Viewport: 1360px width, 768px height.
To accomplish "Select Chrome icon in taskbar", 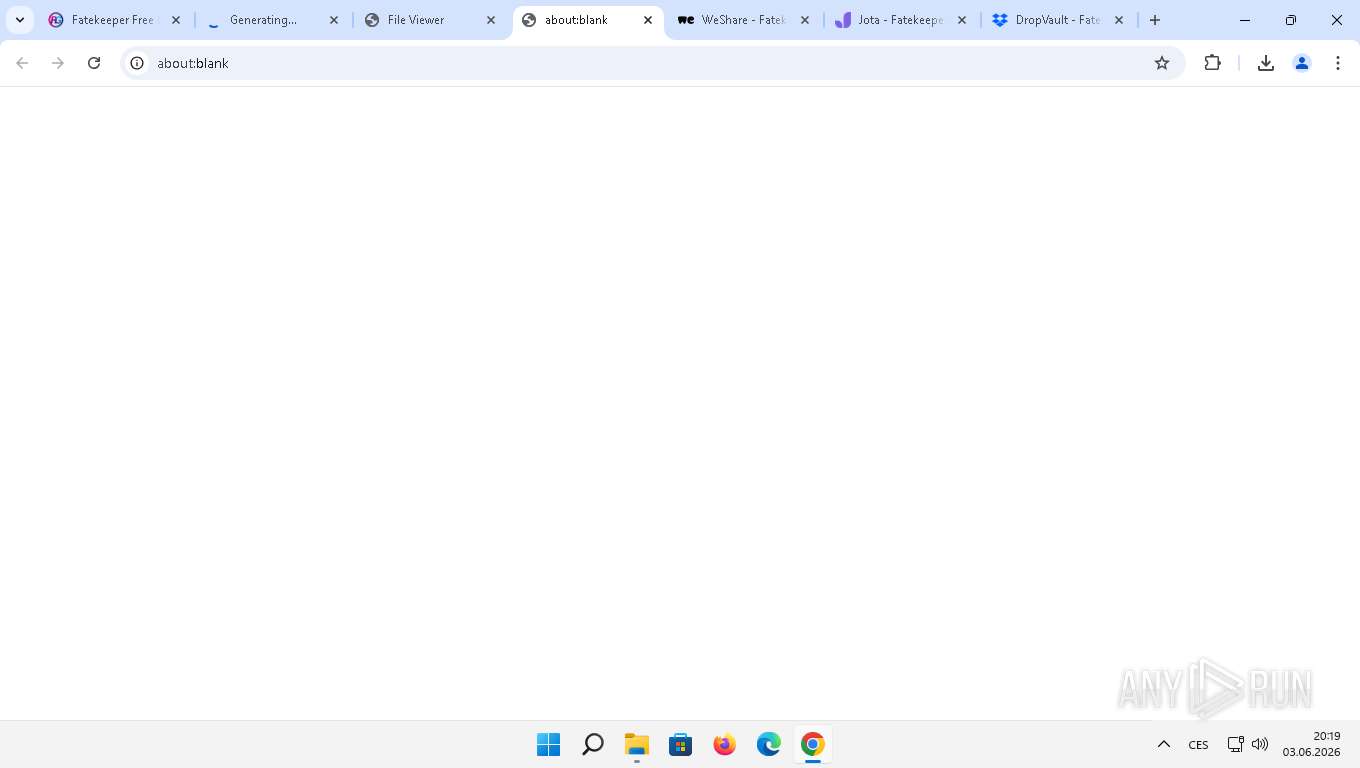I will point(812,744).
